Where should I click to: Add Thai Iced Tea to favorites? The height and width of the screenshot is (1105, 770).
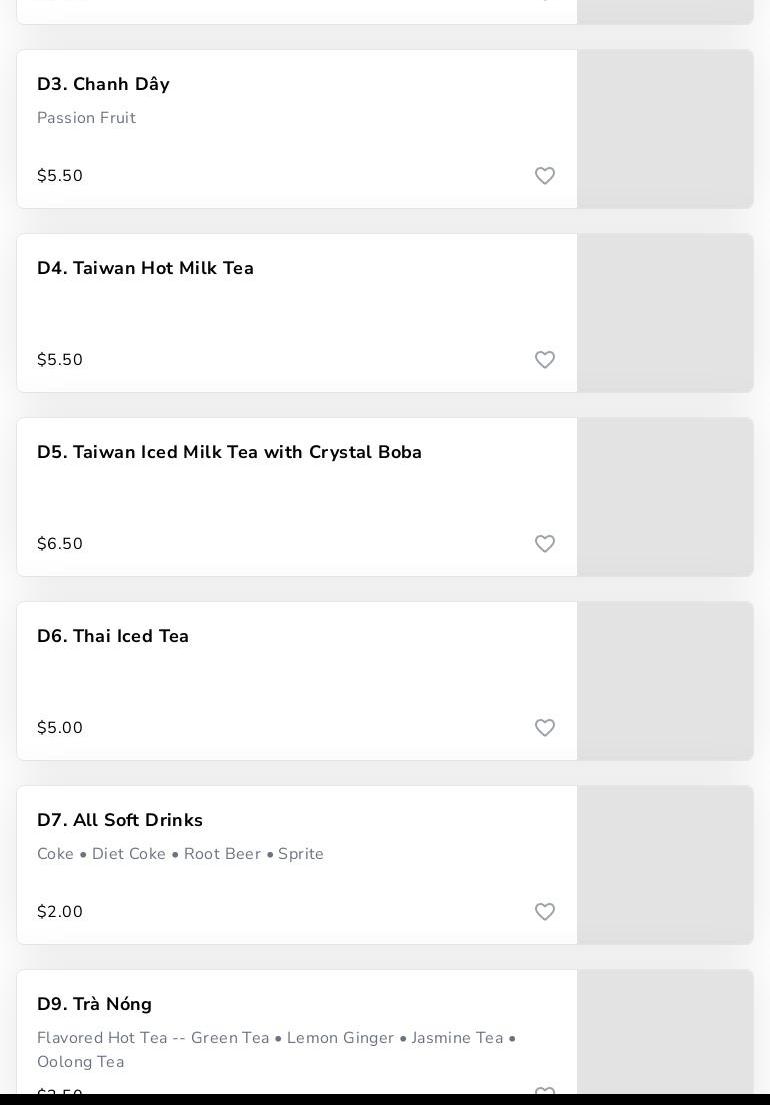click(545, 728)
